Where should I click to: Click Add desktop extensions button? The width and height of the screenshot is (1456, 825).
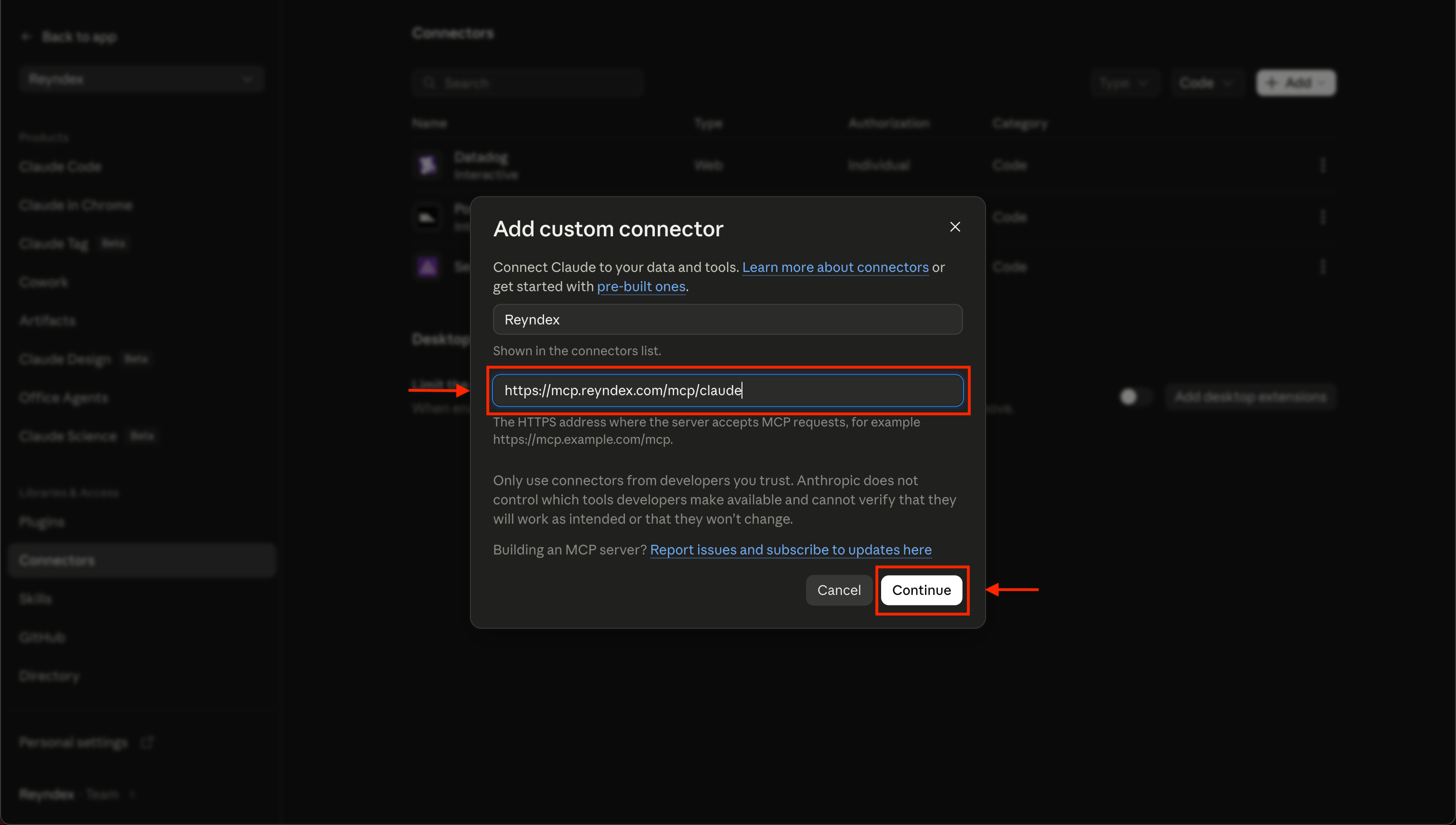1250,397
